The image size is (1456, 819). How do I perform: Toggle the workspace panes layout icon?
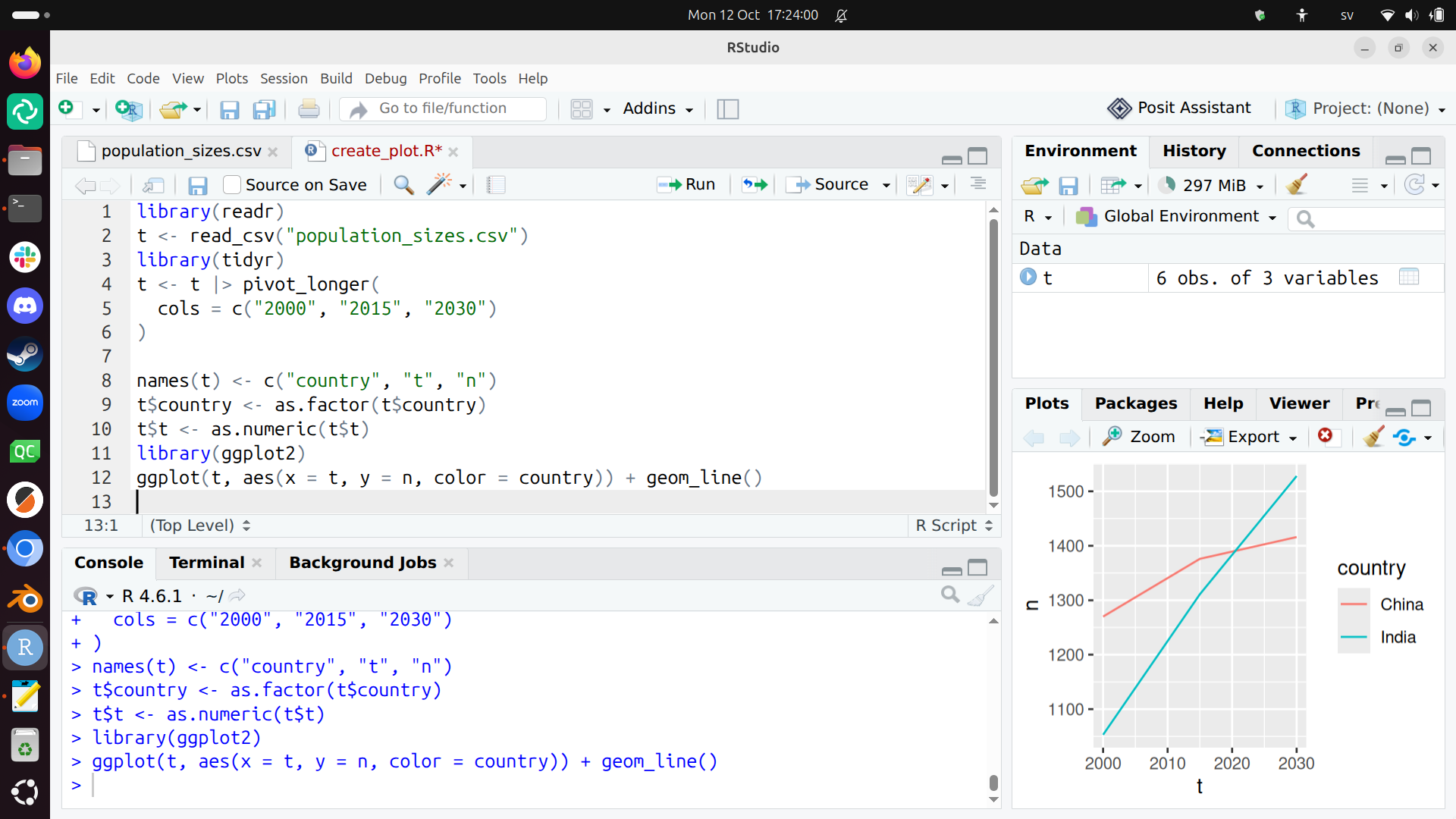tap(582, 109)
